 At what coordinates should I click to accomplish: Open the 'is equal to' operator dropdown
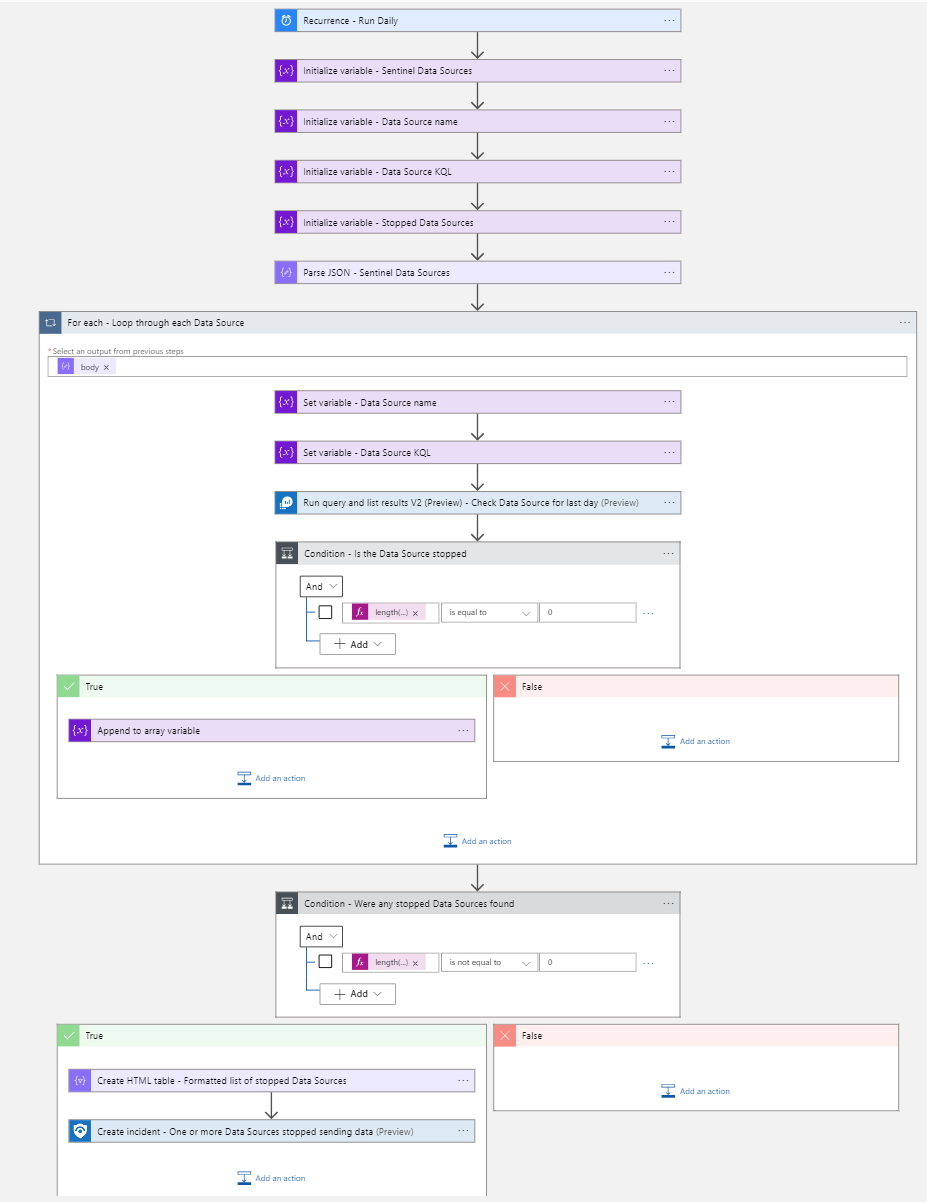[x=489, y=612]
